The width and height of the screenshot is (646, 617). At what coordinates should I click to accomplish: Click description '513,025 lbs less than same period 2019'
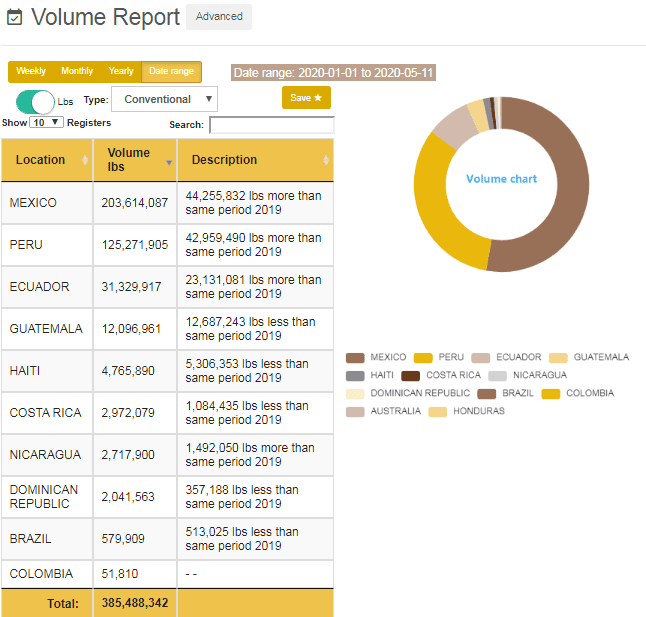pyautogui.click(x=242, y=539)
